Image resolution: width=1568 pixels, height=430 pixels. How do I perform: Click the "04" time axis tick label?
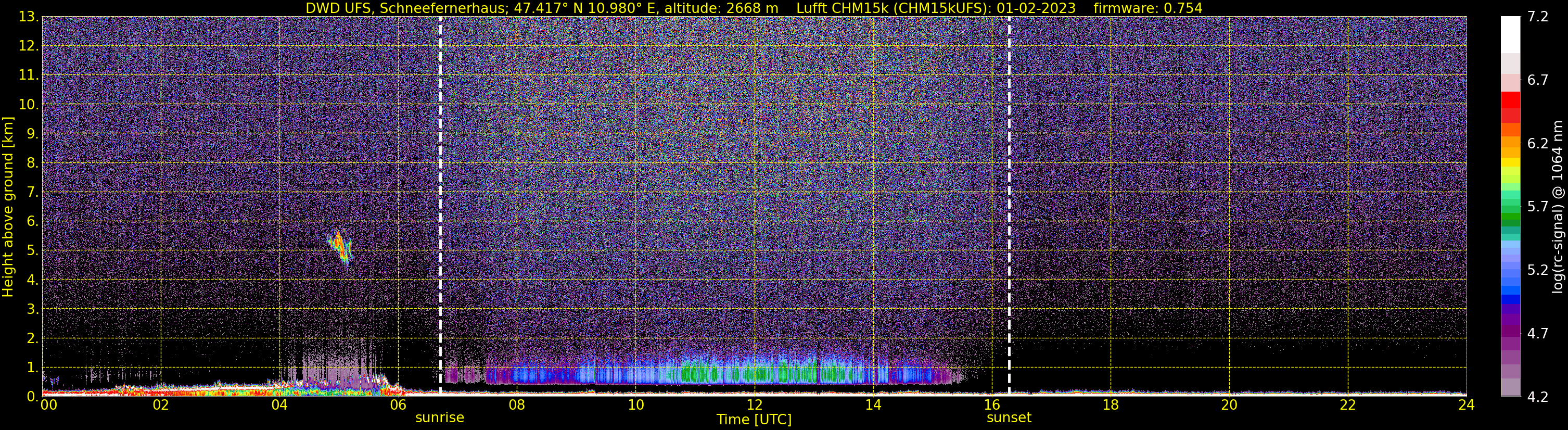tap(279, 405)
